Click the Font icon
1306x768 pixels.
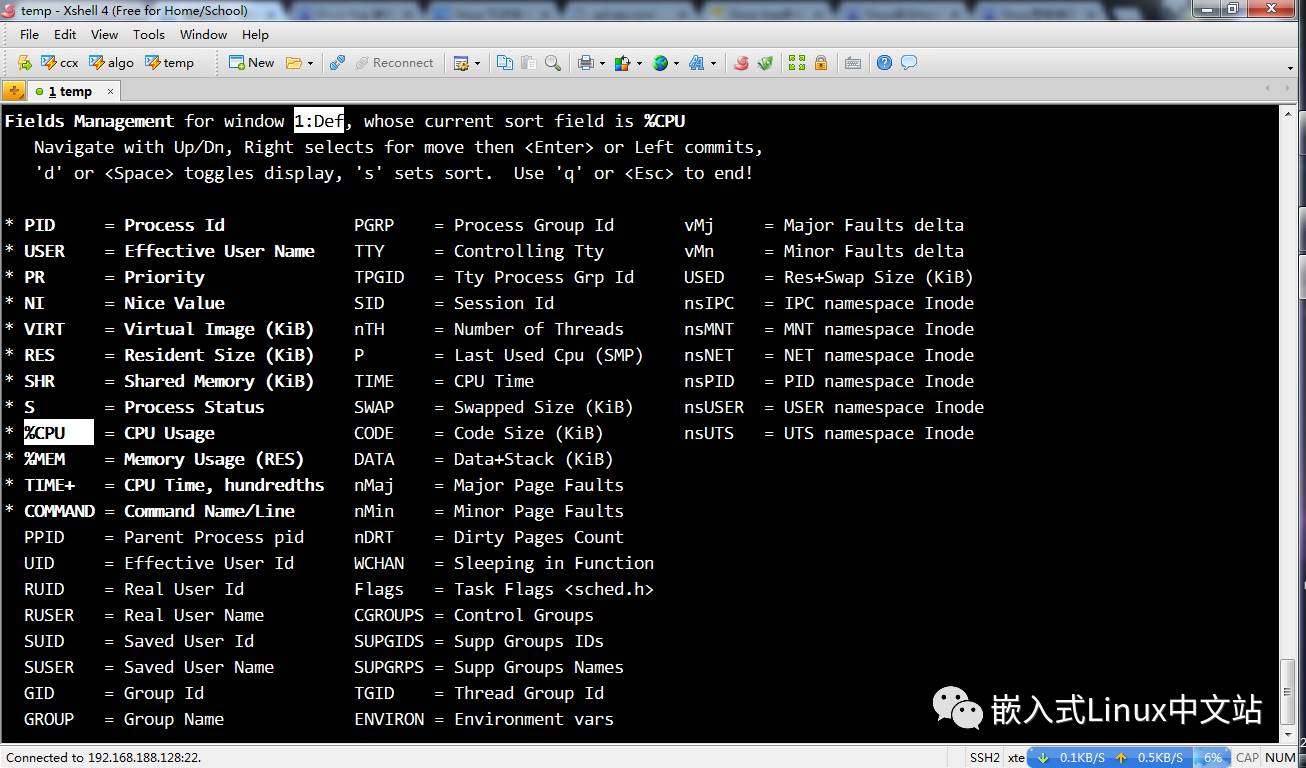[x=697, y=63]
